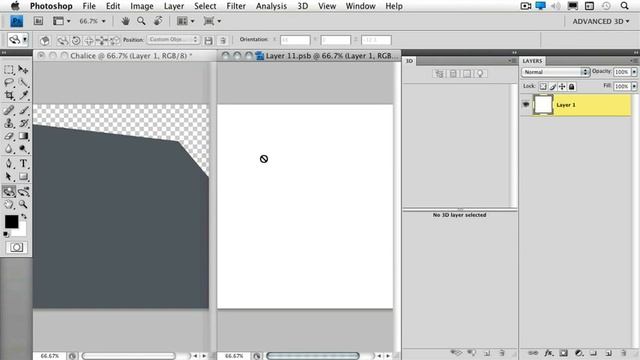Open the 3D menu

(302, 6)
